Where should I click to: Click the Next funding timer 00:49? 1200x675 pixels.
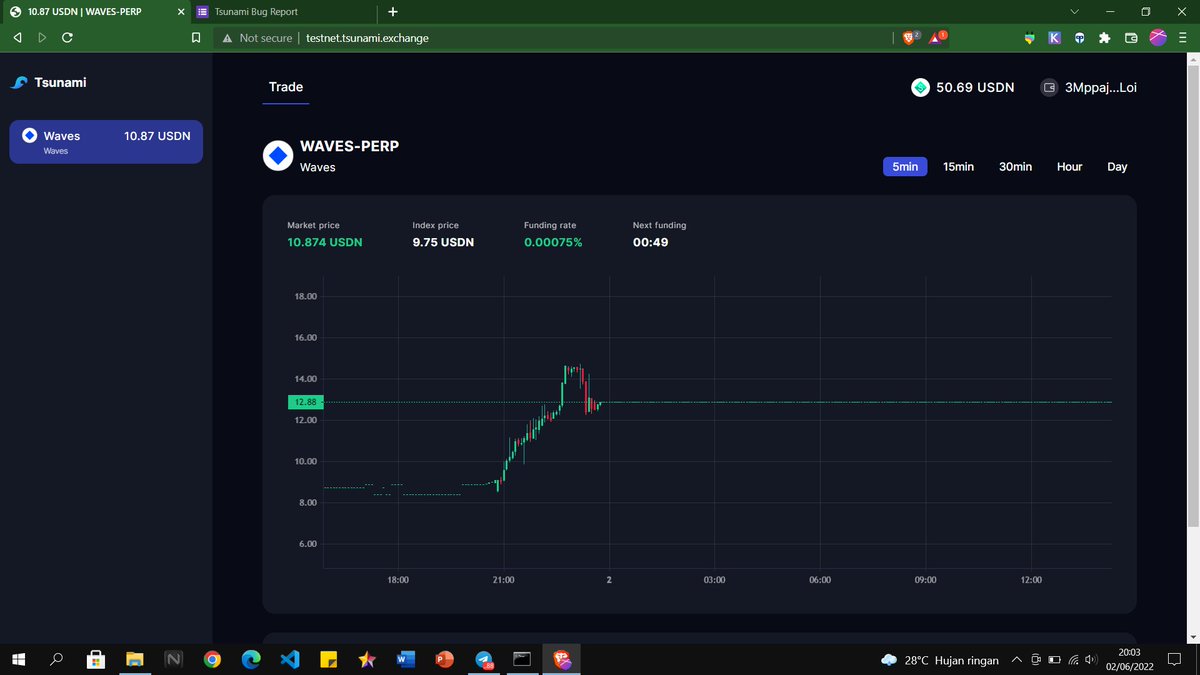[650, 242]
